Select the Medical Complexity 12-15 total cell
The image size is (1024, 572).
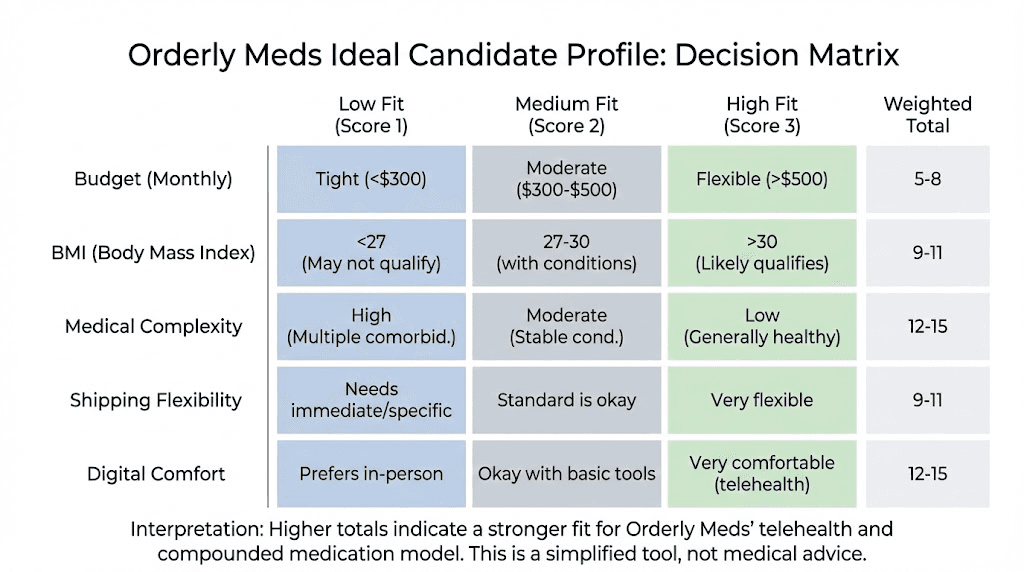(927, 326)
